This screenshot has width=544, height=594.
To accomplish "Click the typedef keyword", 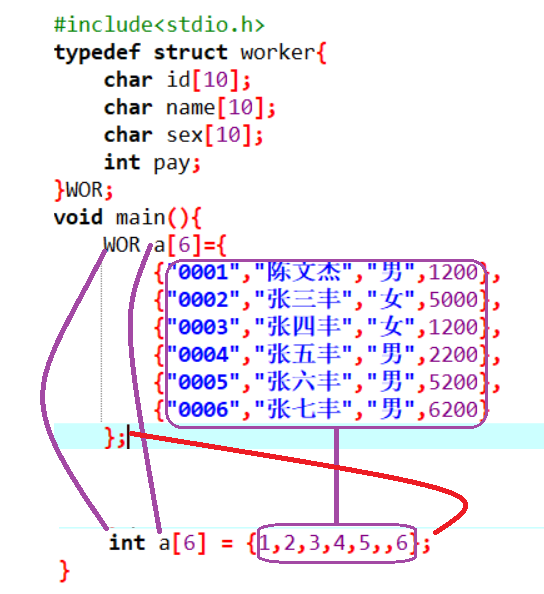I will (97, 53).
